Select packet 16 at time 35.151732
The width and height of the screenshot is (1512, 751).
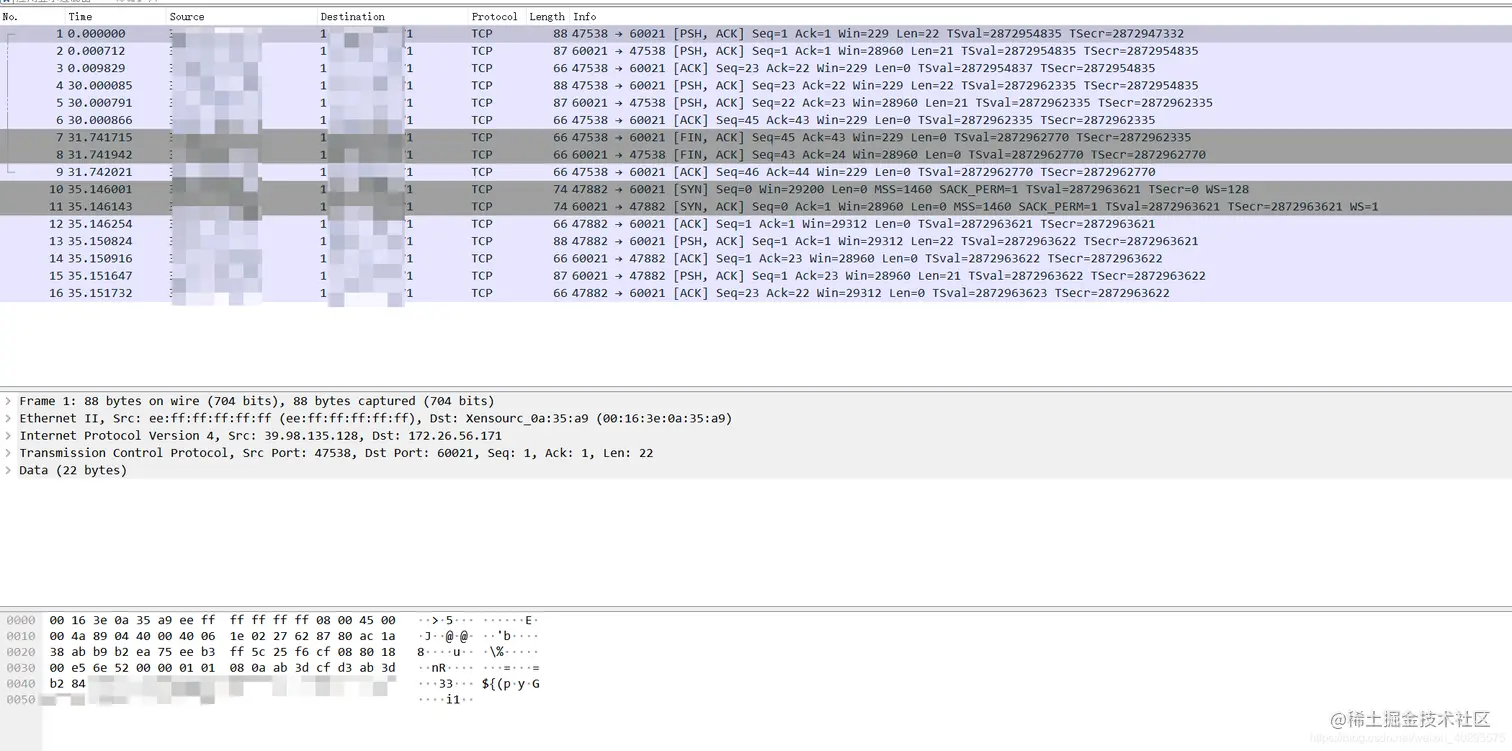pos(756,293)
